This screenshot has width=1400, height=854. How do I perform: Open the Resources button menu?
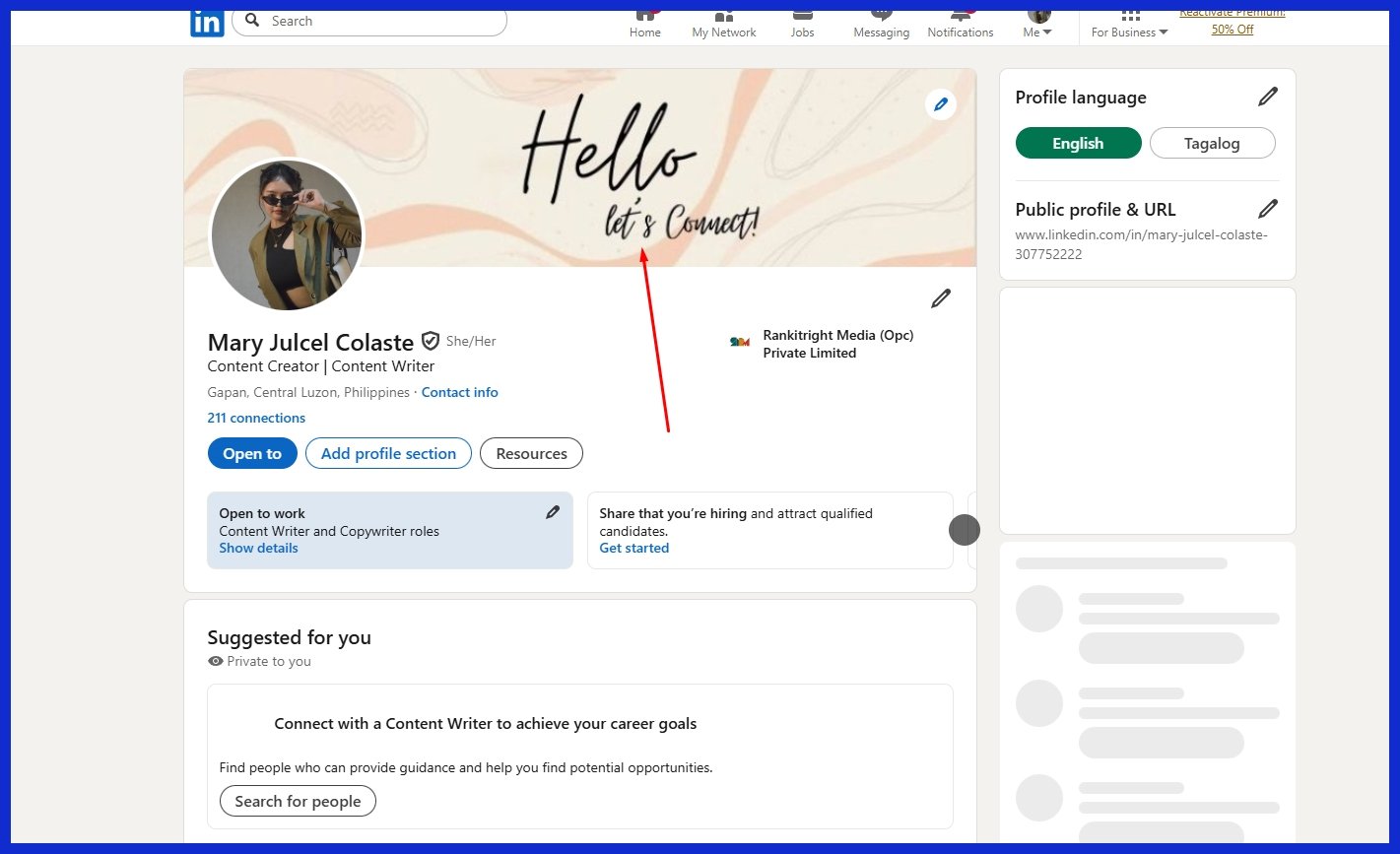pyautogui.click(x=531, y=453)
